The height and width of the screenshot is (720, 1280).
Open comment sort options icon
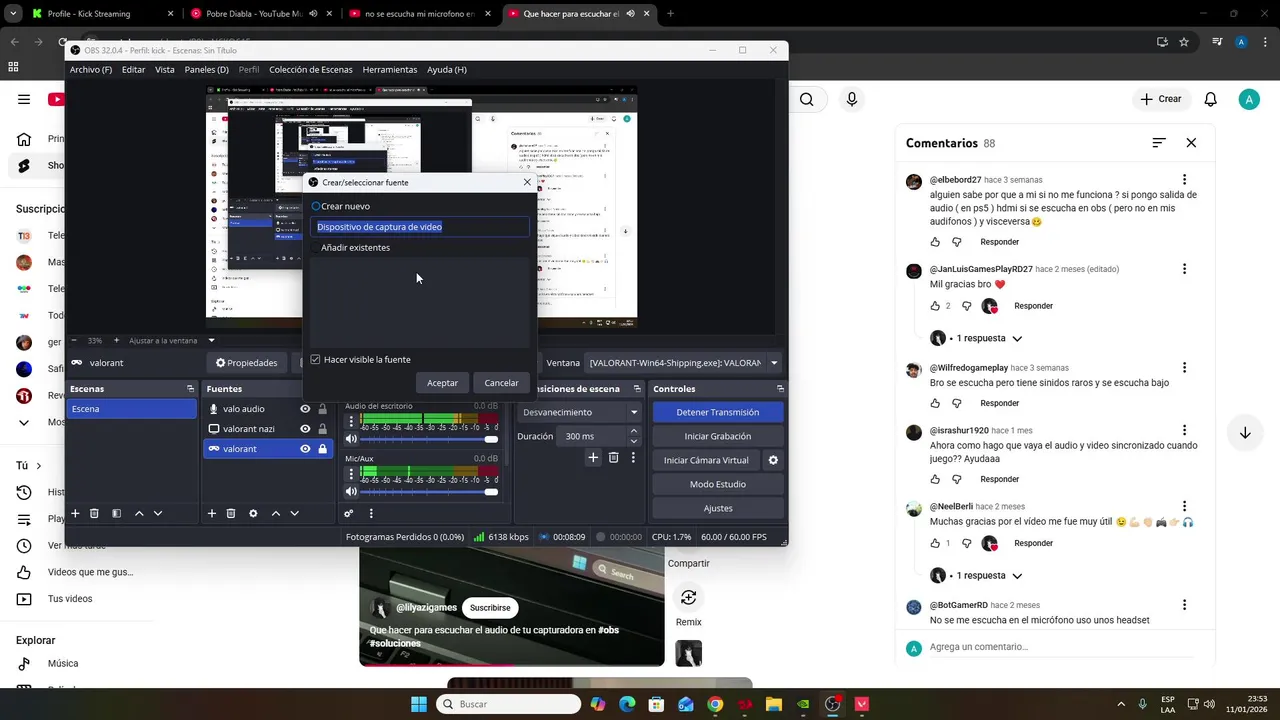pos(1158,143)
